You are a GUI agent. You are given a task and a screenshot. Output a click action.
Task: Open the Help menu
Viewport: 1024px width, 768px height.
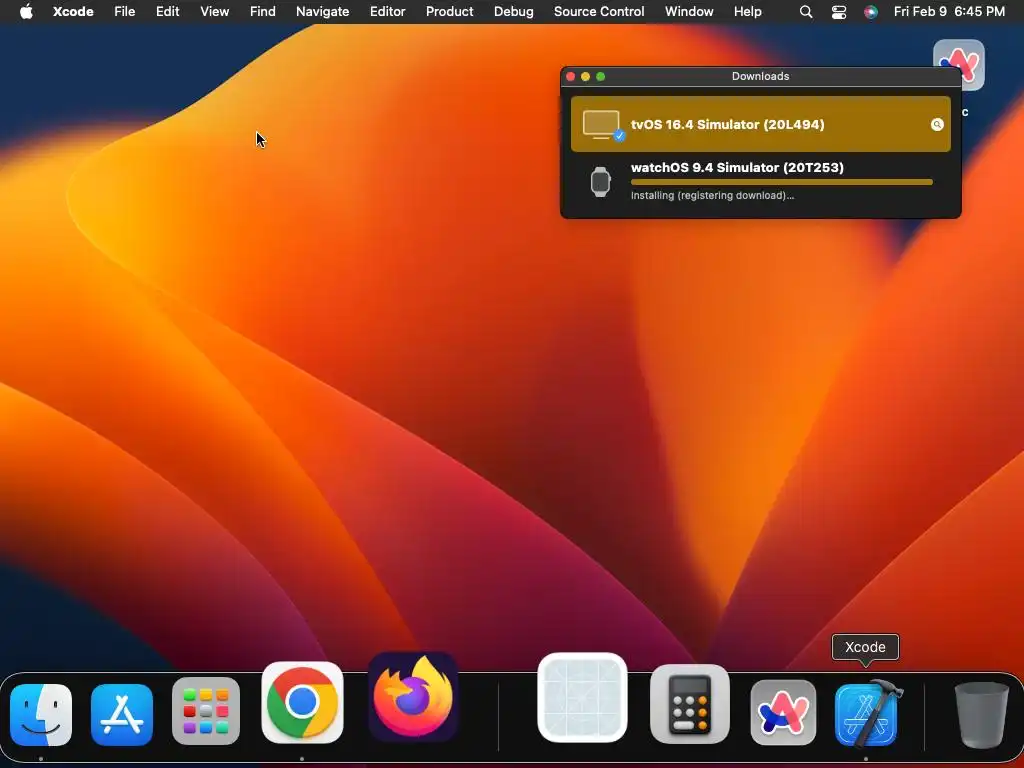coord(748,12)
